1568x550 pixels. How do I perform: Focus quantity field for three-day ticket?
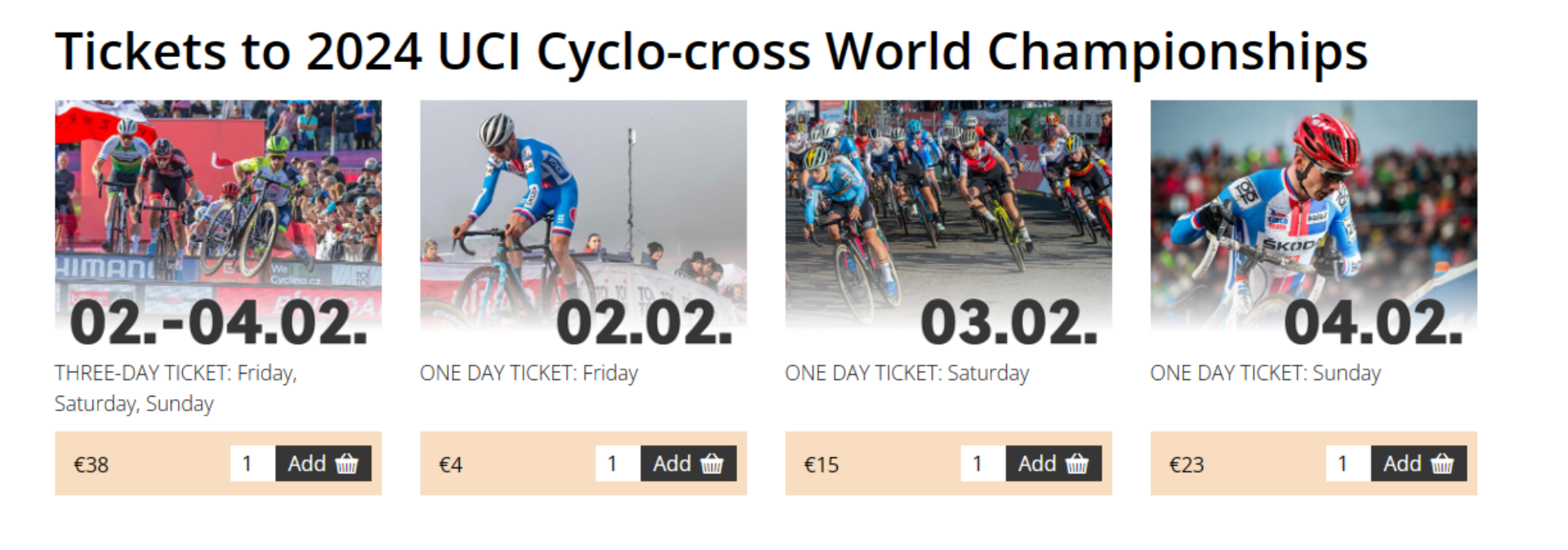pos(252,464)
